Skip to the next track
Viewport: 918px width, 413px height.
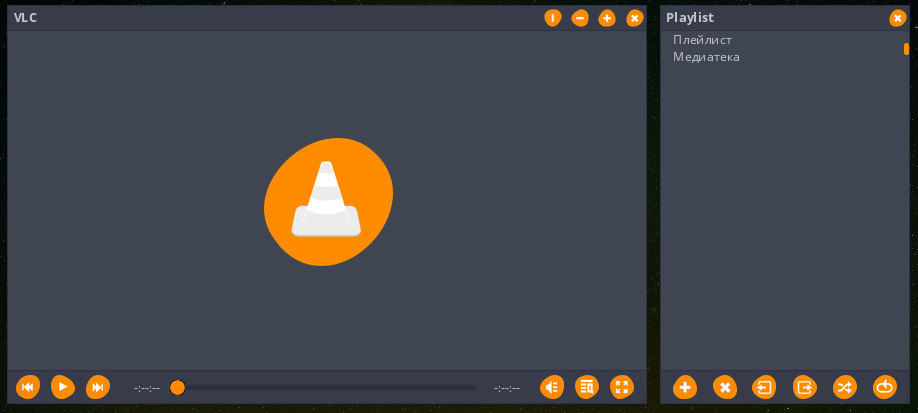click(x=98, y=387)
